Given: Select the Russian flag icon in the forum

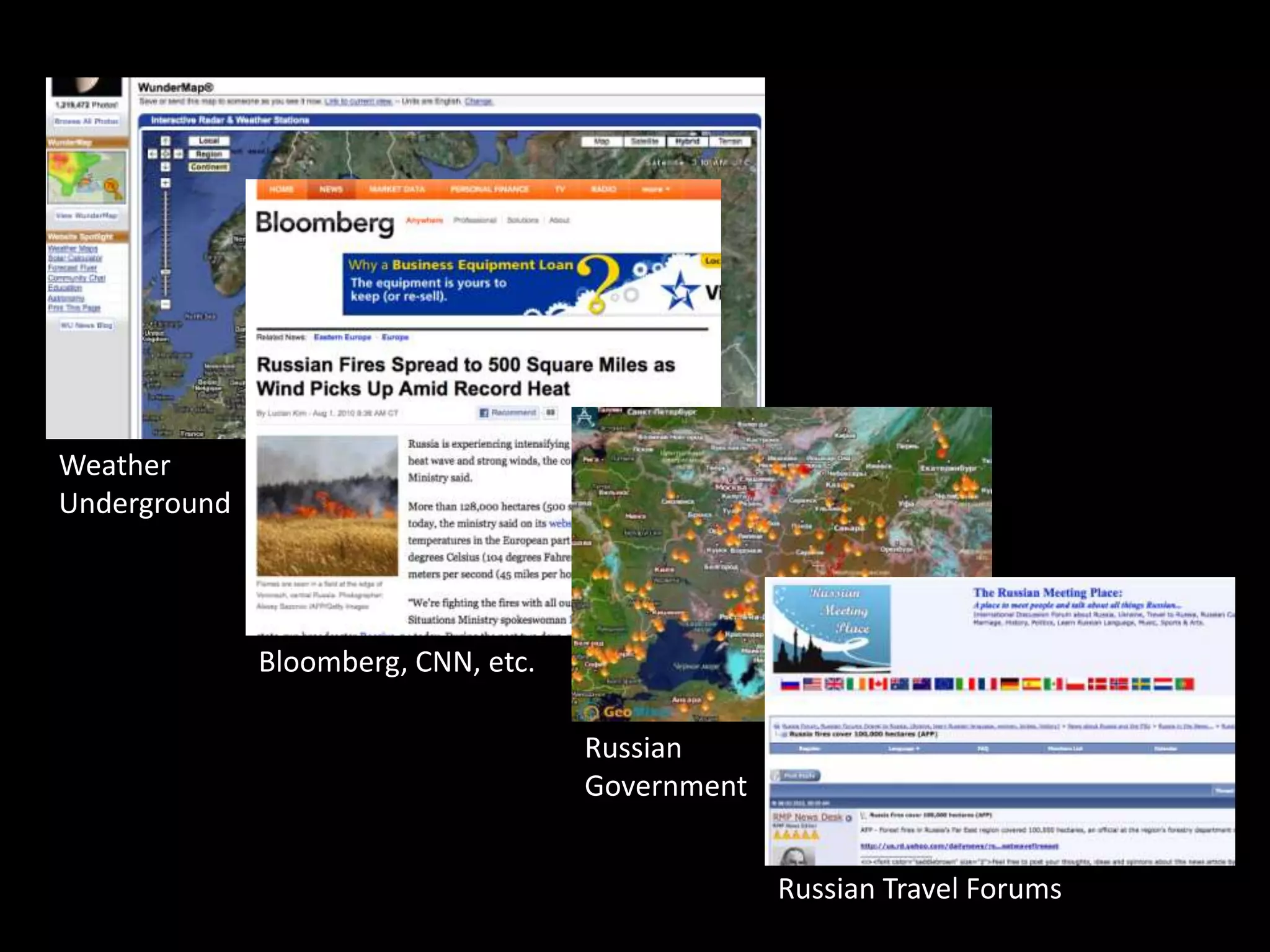Looking at the screenshot, I should (x=790, y=684).
